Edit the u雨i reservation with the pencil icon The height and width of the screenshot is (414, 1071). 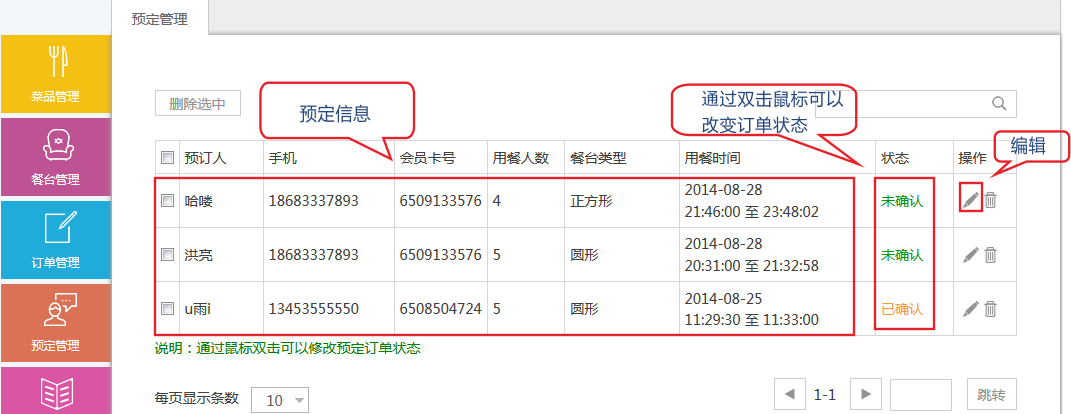point(969,309)
